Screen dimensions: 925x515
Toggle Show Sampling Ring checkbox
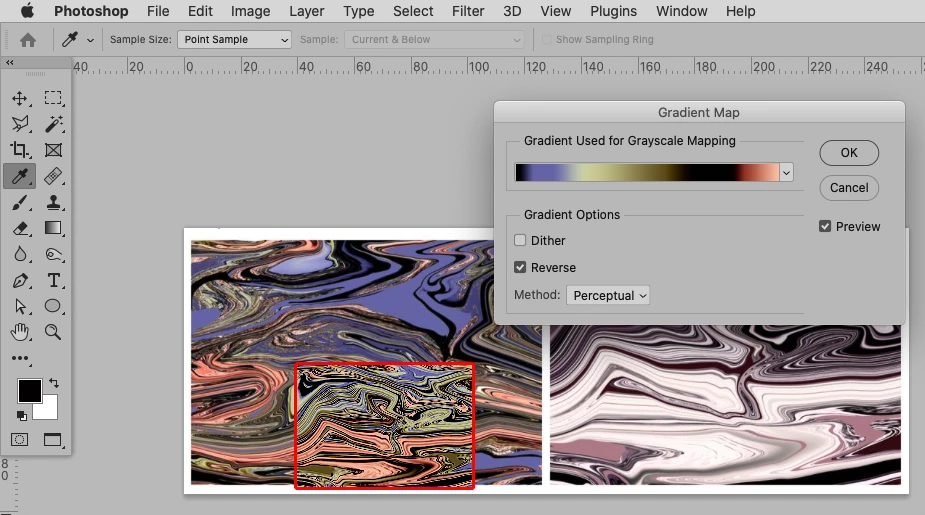pyautogui.click(x=547, y=40)
